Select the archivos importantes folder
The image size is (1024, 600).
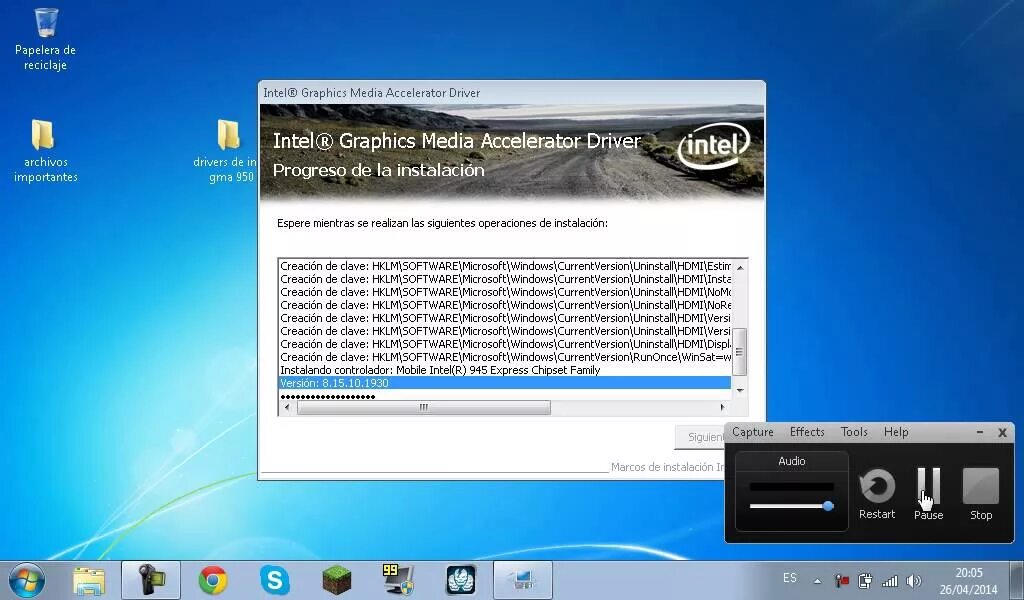click(45, 150)
